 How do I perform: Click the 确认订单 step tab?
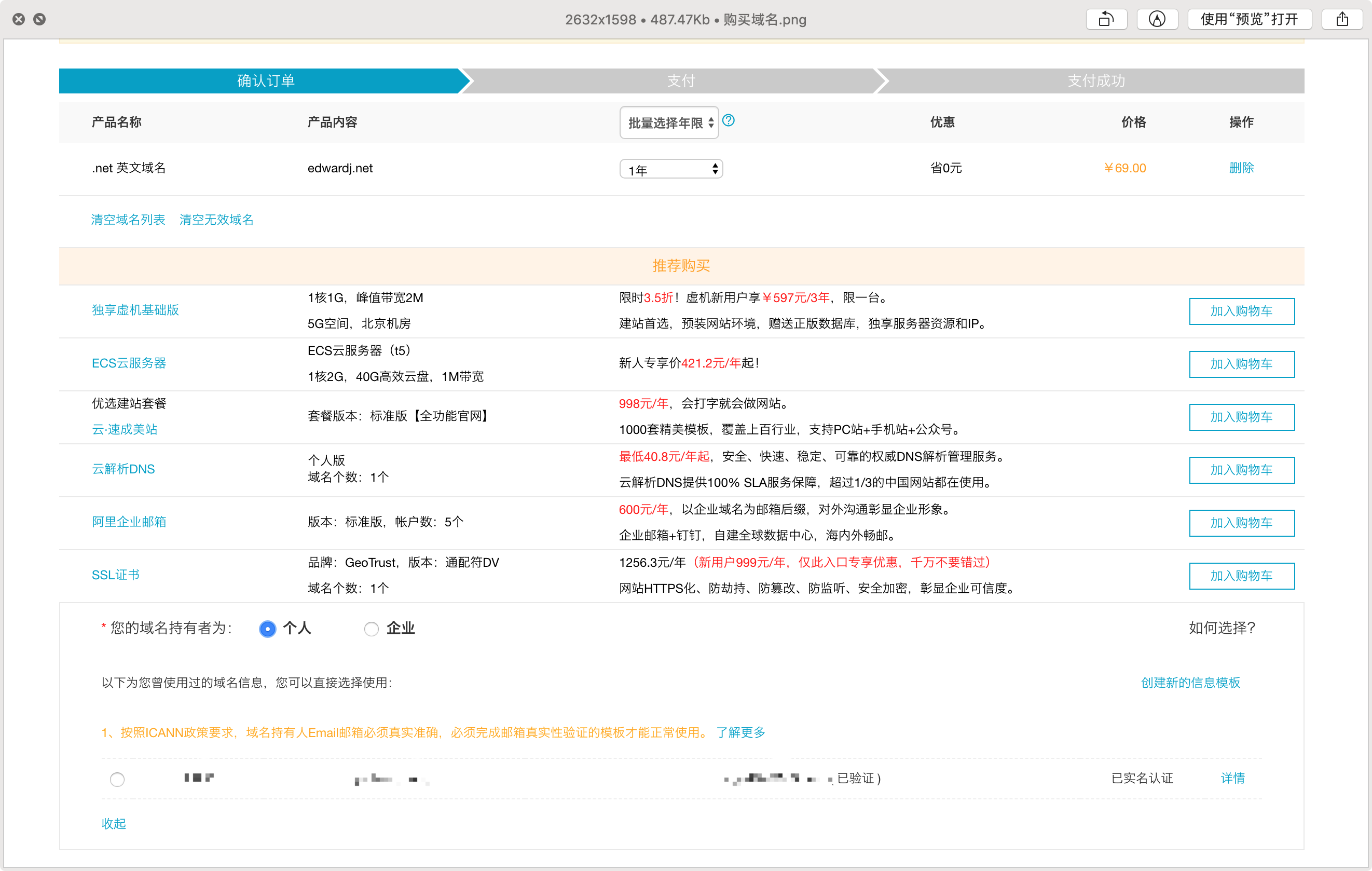[x=266, y=81]
